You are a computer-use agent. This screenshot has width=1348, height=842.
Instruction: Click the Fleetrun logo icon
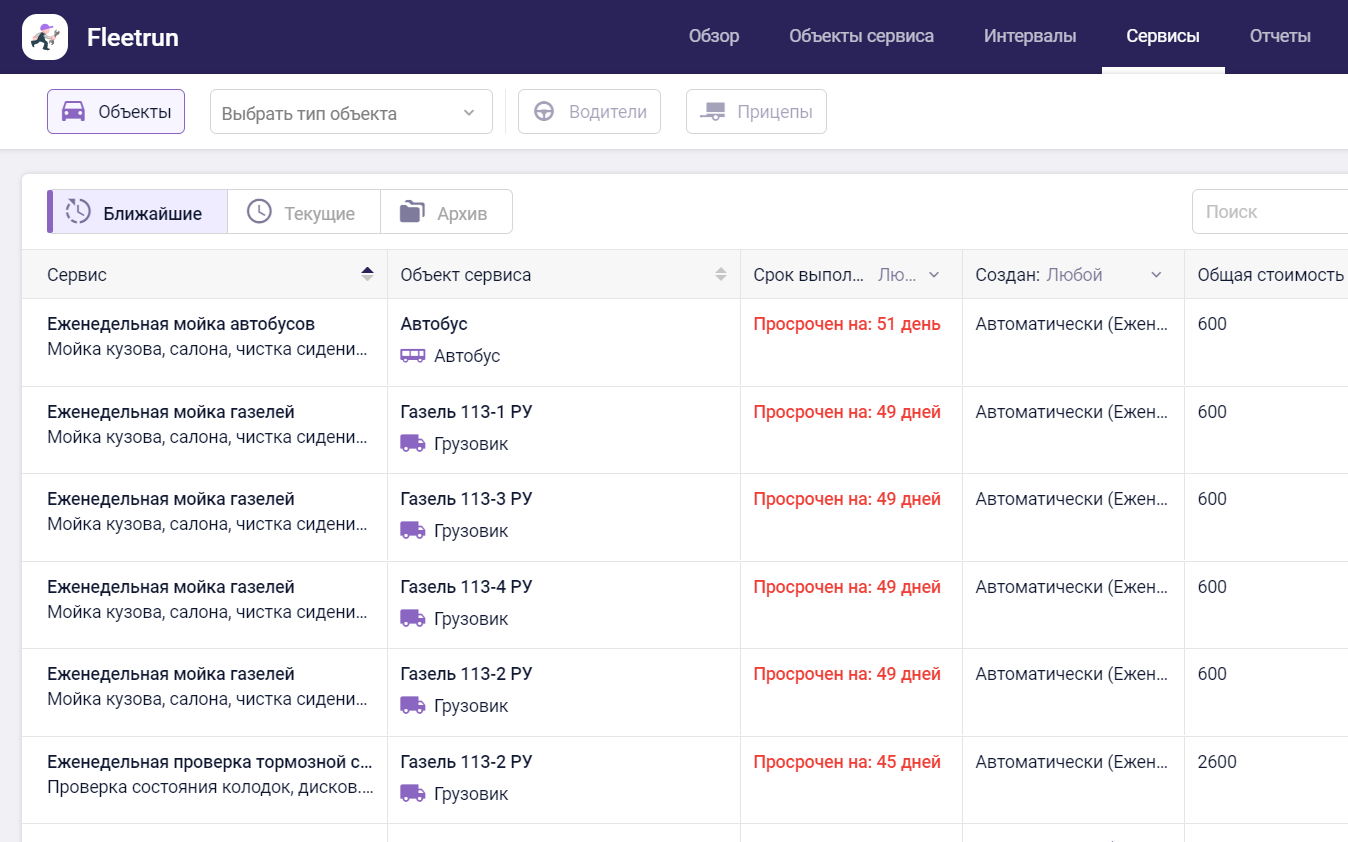[45, 37]
